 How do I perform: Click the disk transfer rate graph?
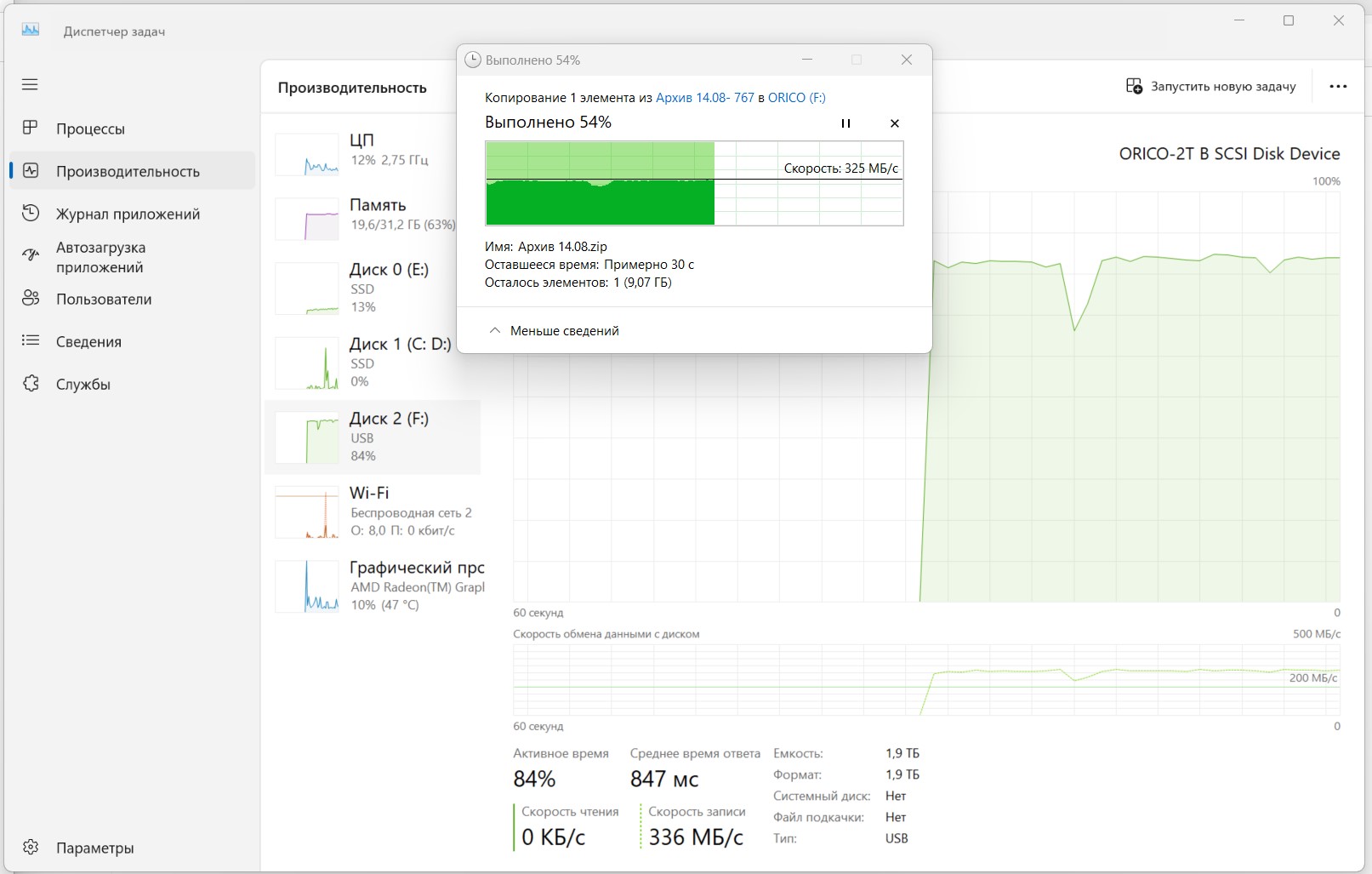[x=926, y=680]
